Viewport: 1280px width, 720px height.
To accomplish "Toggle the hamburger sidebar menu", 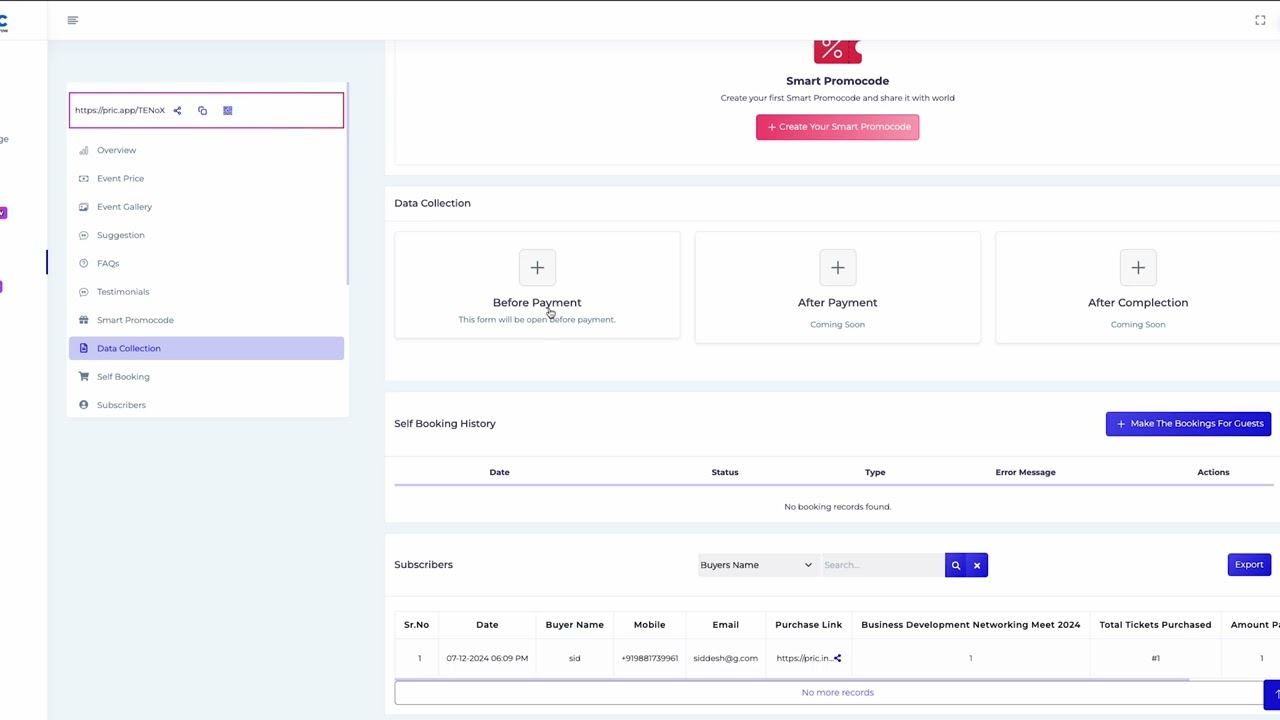I will [x=72, y=20].
